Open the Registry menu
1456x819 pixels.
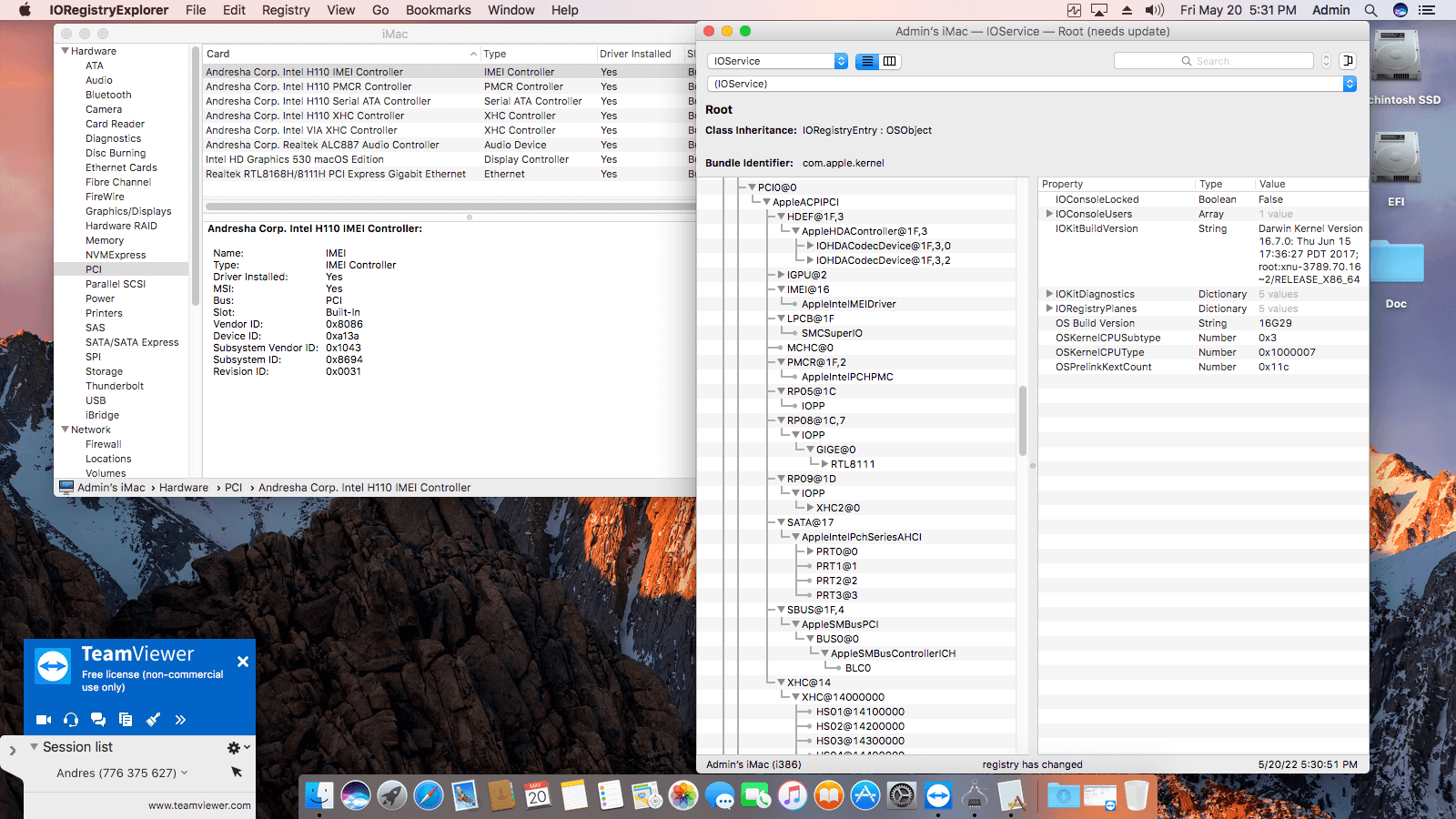(x=286, y=10)
